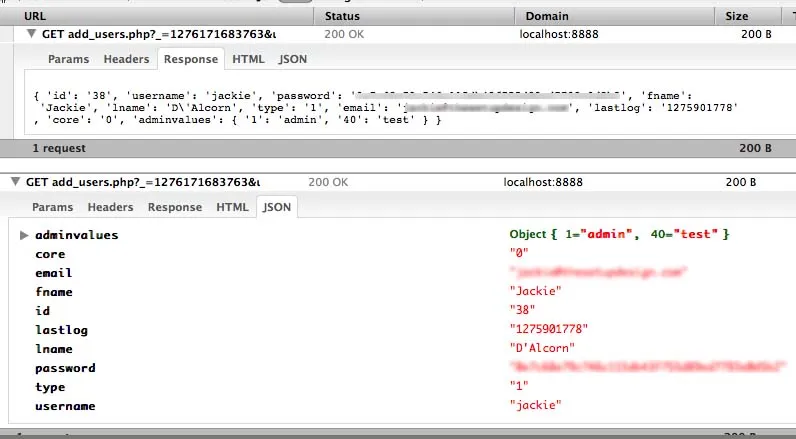Open the Headers tab in the lower panel
This screenshot has height=439, width=796.
point(110,207)
